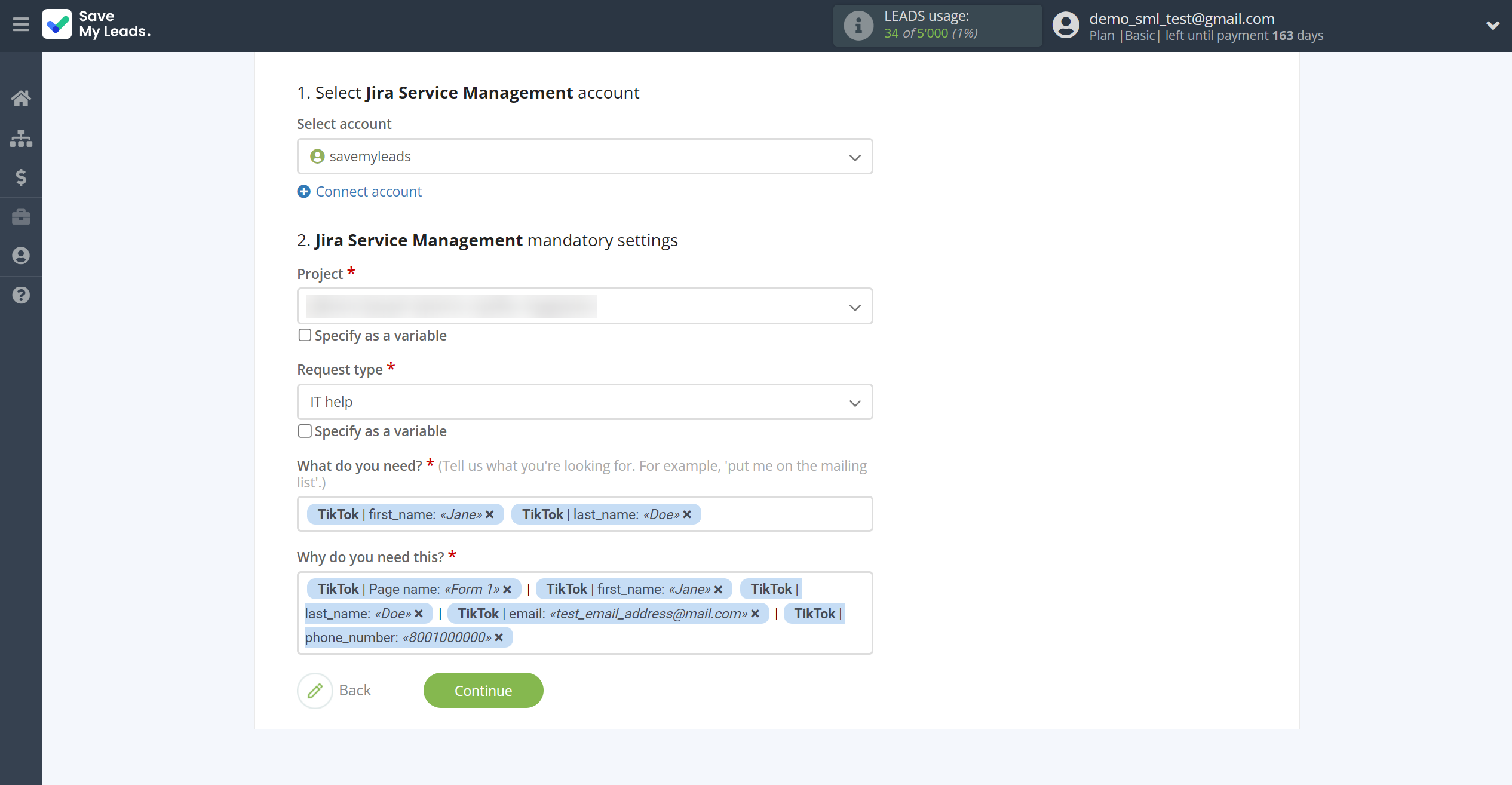Remove Page name Form 1 tag

tap(507, 590)
